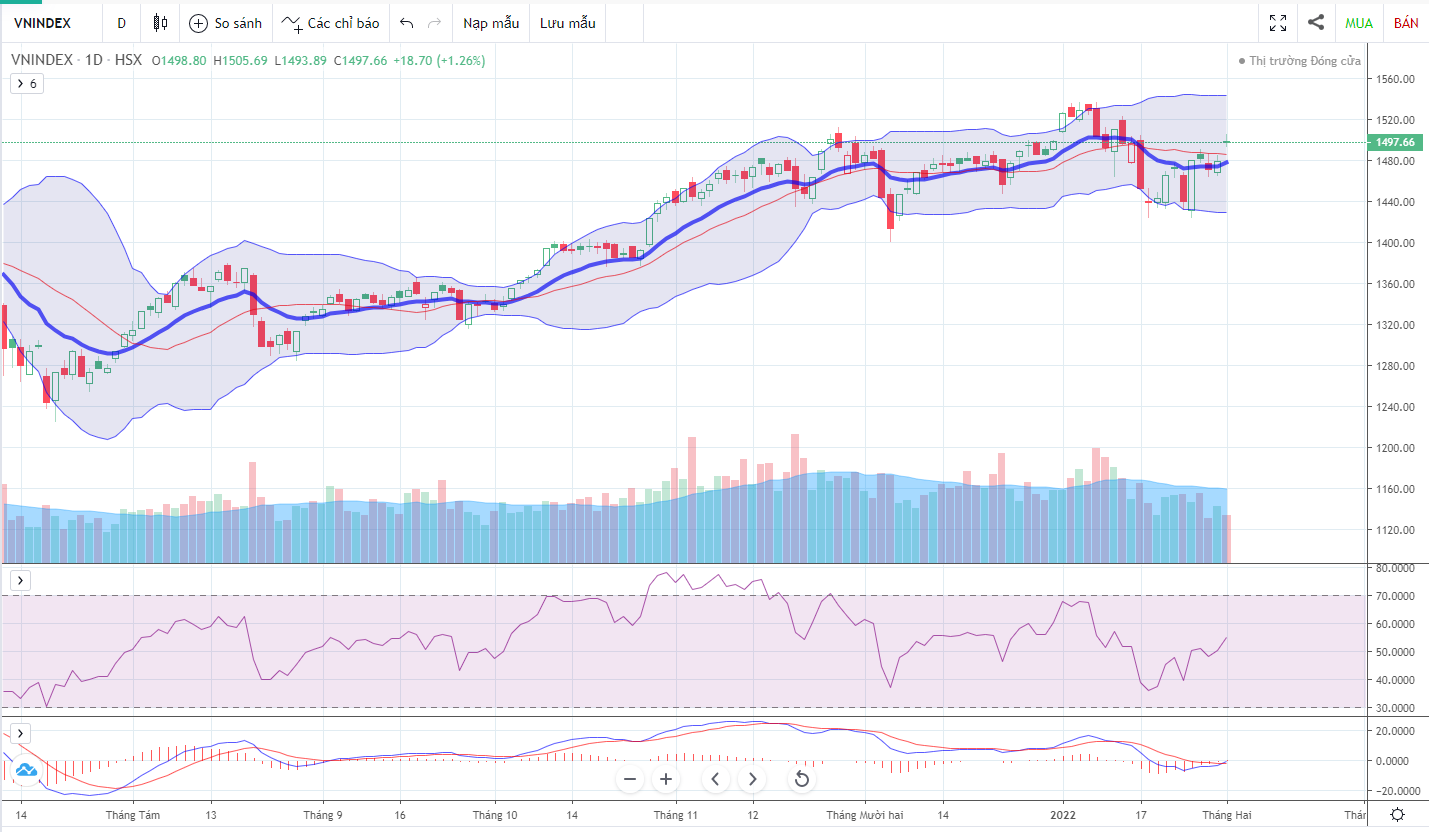Viewport: 1429px width, 832px height.
Task: Zoom in the chart with plus button
Action: point(666,779)
